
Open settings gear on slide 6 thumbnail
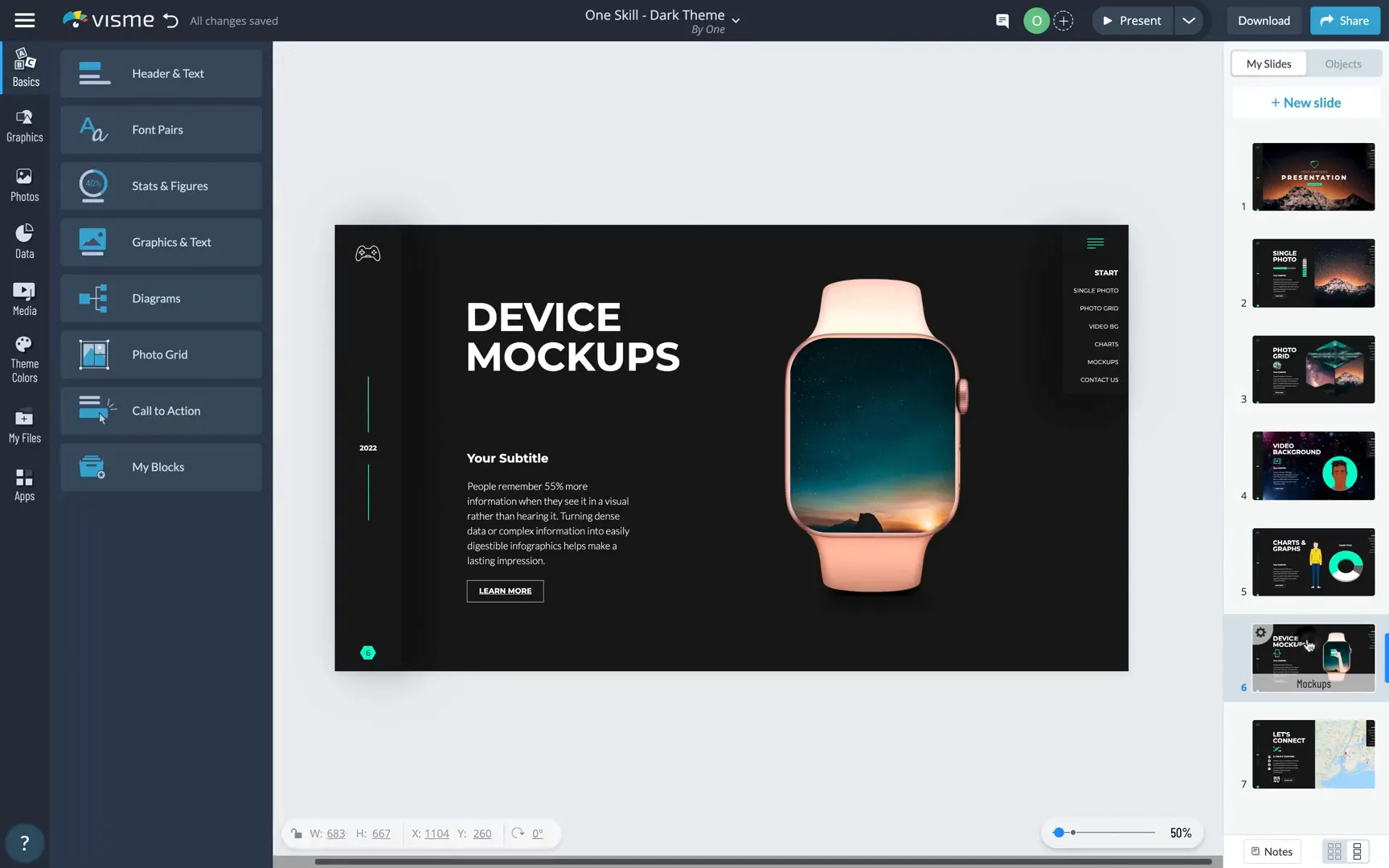[1261, 633]
